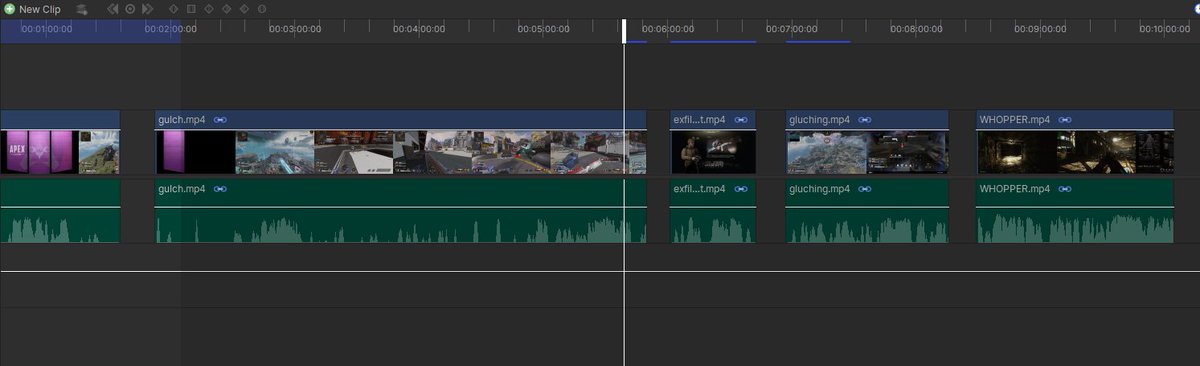Click the ruler at 00:10:00:00

pyautogui.click(x=1164, y=29)
